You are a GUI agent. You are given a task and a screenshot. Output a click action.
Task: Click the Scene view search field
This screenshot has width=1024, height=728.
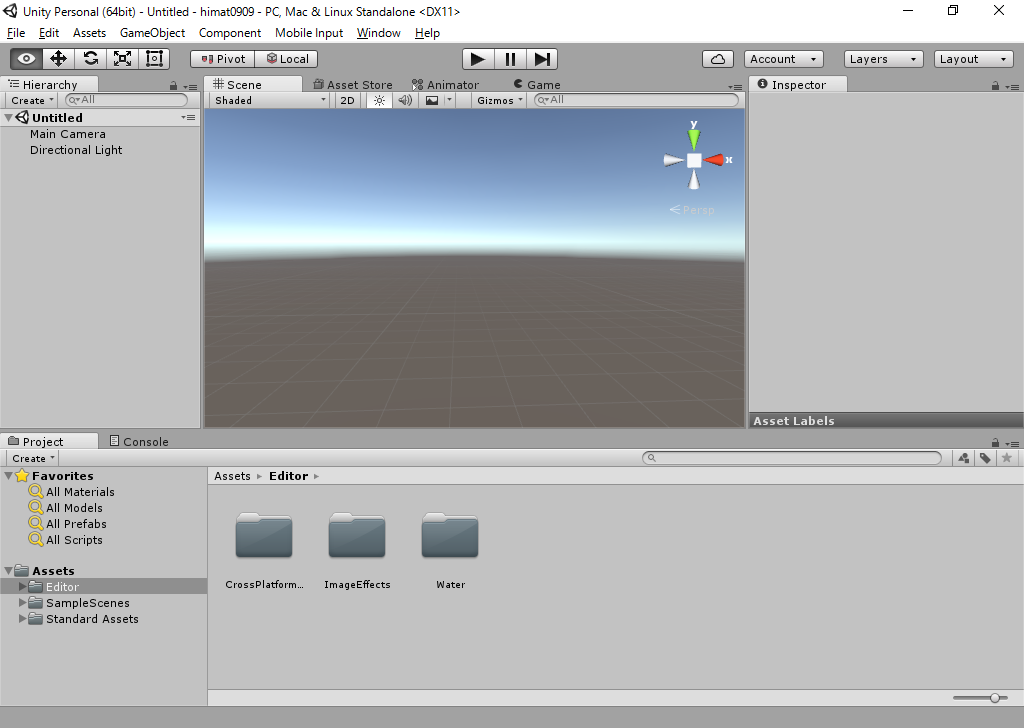[636, 100]
